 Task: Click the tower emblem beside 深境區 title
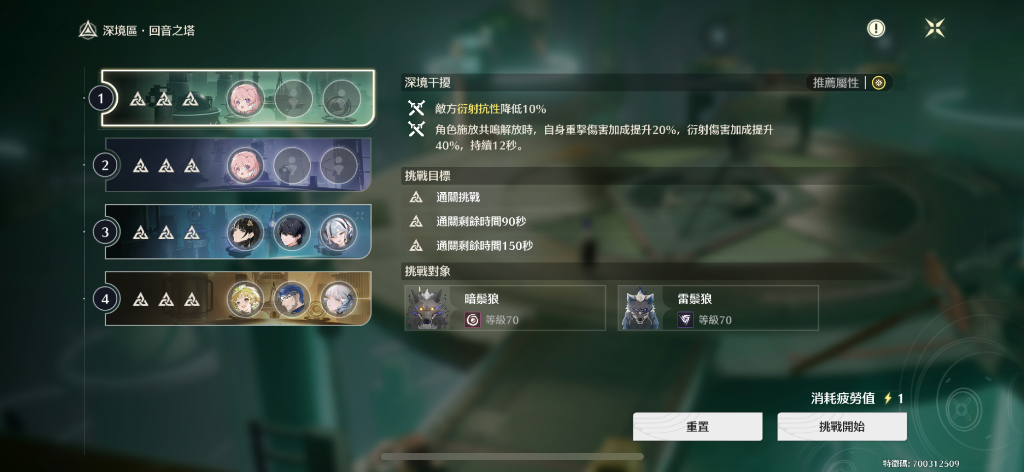click(x=88, y=30)
